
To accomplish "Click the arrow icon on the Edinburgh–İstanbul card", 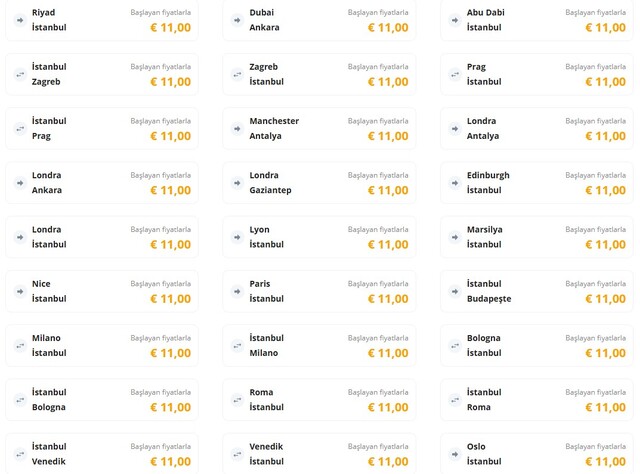I will [x=455, y=183].
